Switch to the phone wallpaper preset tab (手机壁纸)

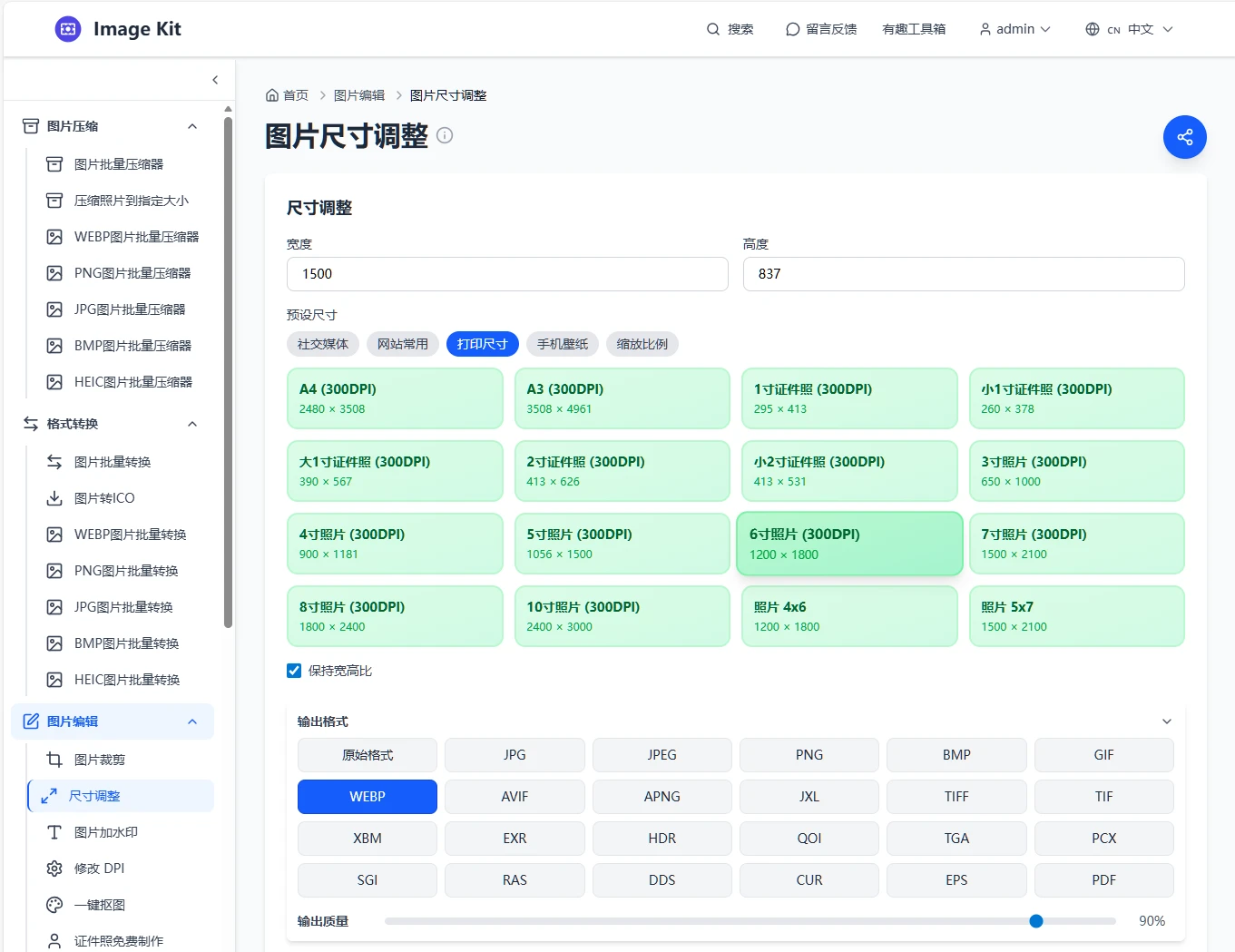coord(563,344)
